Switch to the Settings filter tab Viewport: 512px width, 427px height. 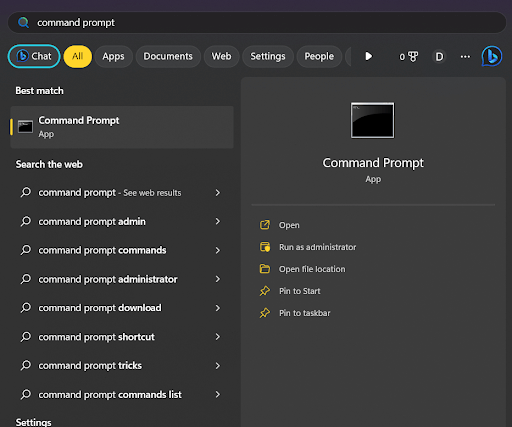(268, 56)
